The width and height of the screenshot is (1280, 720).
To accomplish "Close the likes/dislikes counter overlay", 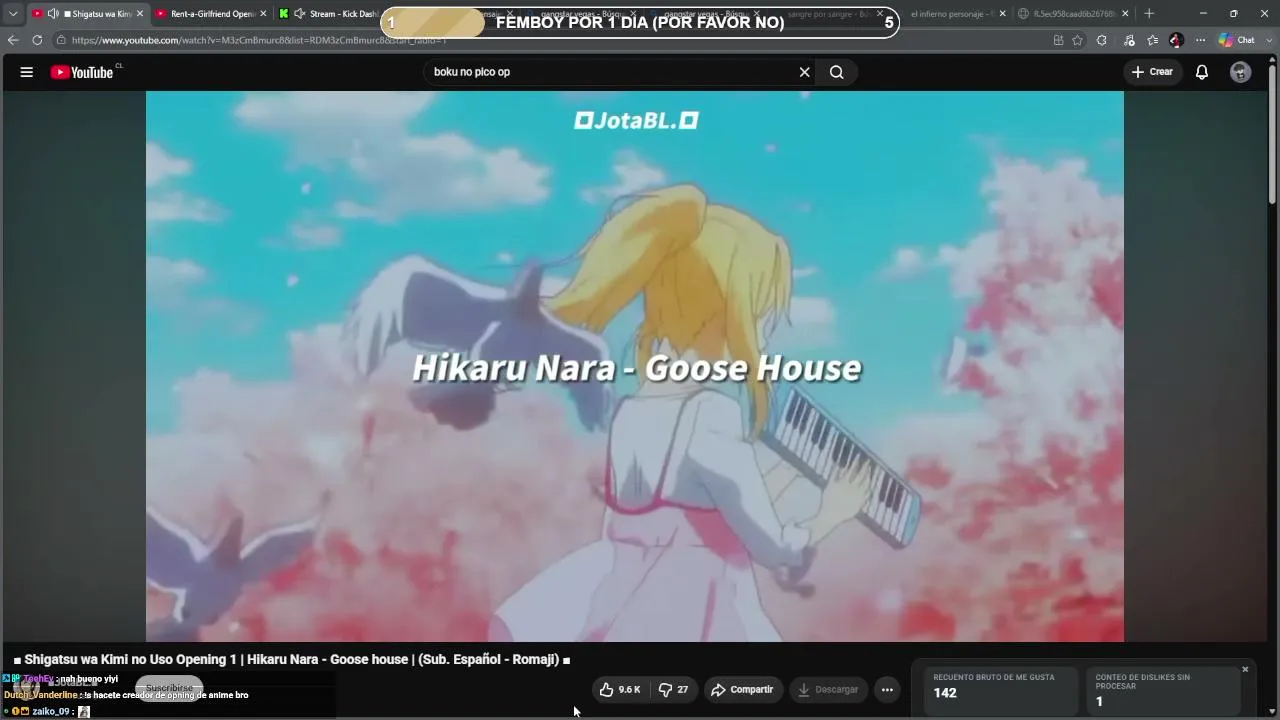I will coord(1245,669).
